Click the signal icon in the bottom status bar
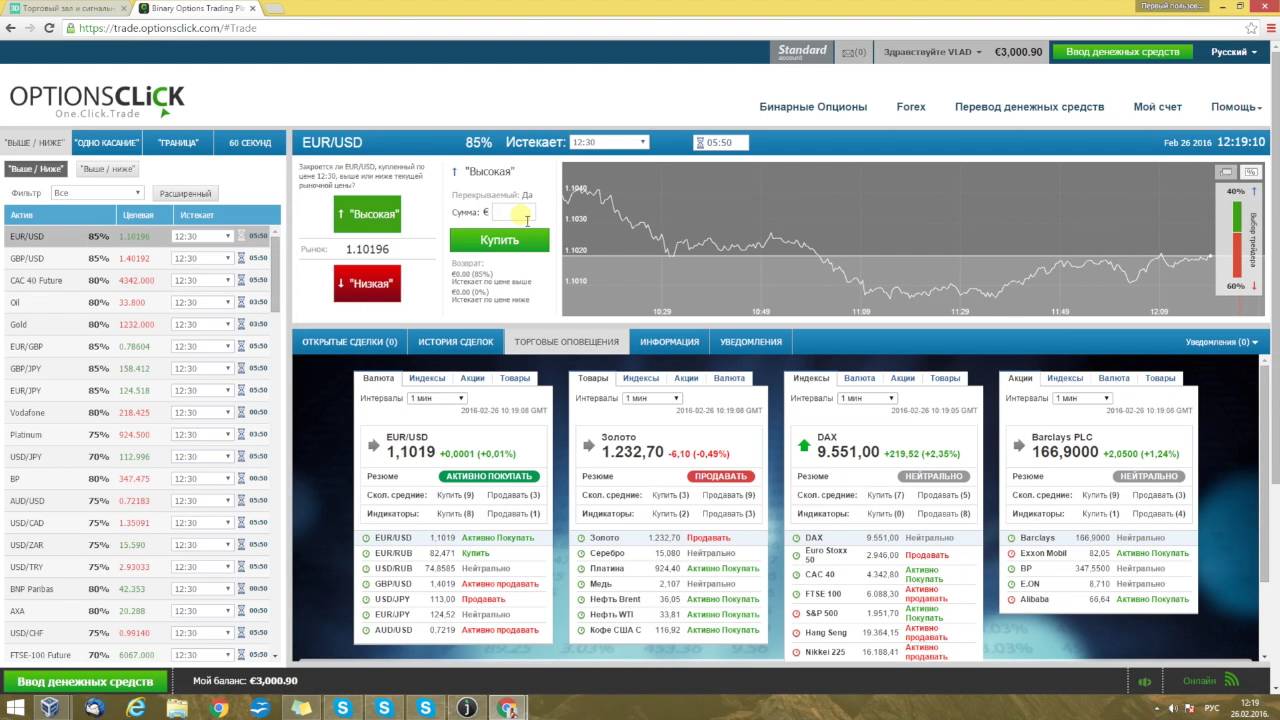The width and height of the screenshot is (1280, 720). click(x=1232, y=681)
